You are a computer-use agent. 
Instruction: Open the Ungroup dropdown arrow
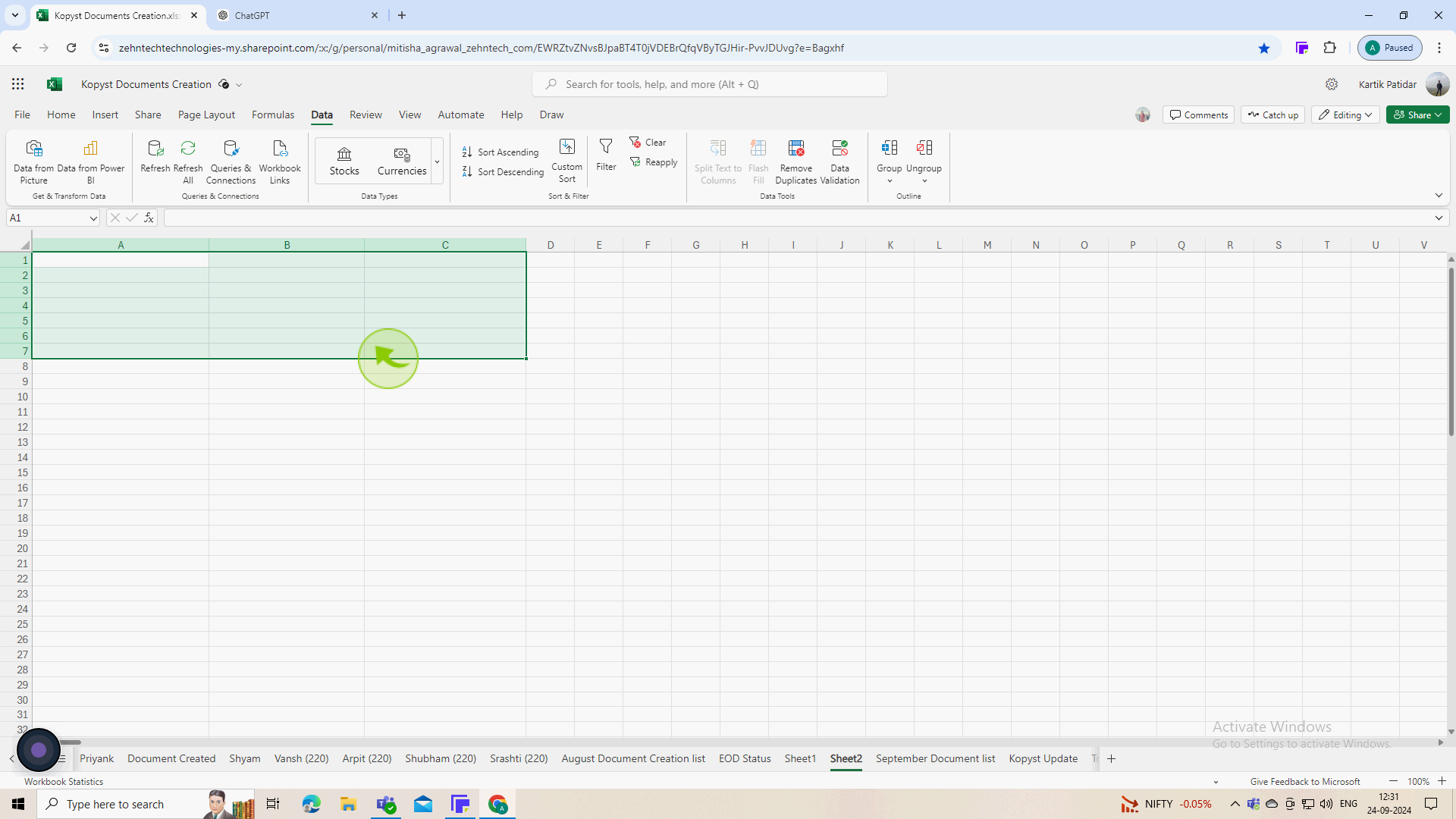coord(924,181)
